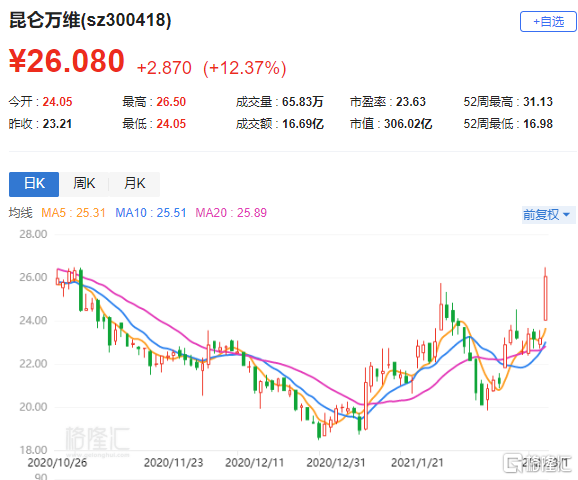Add stock to watchlist with +自选 button
The image size is (578, 480).
tap(548, 22)
